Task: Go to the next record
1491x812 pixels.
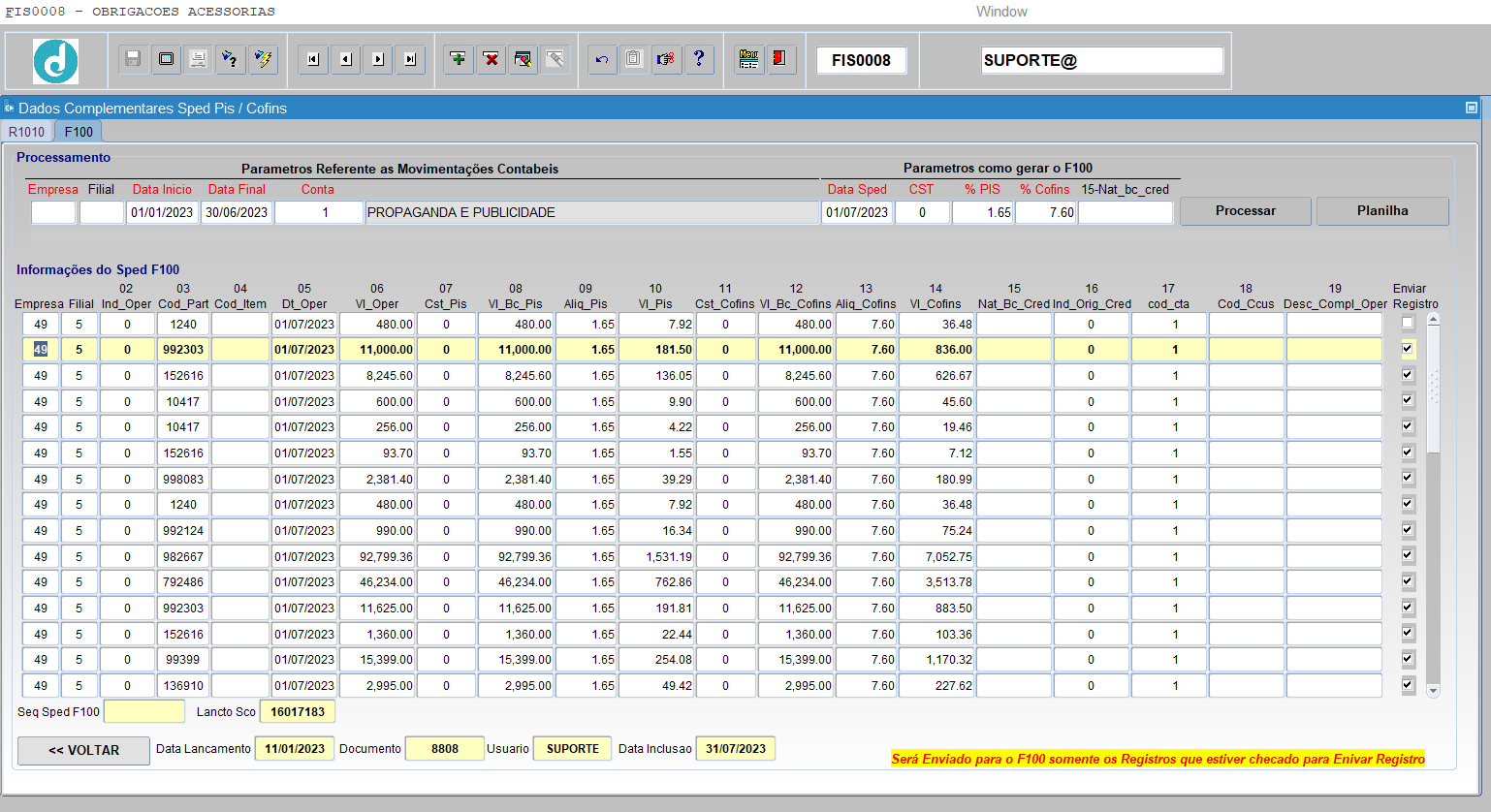Action: pyautogui.click(x=378, y=59)
